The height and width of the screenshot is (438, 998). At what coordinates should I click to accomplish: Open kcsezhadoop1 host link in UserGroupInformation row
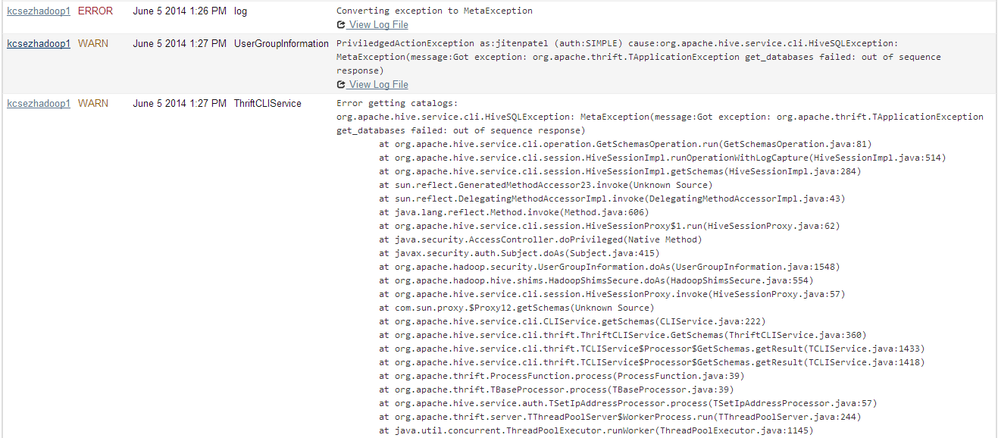38,43
